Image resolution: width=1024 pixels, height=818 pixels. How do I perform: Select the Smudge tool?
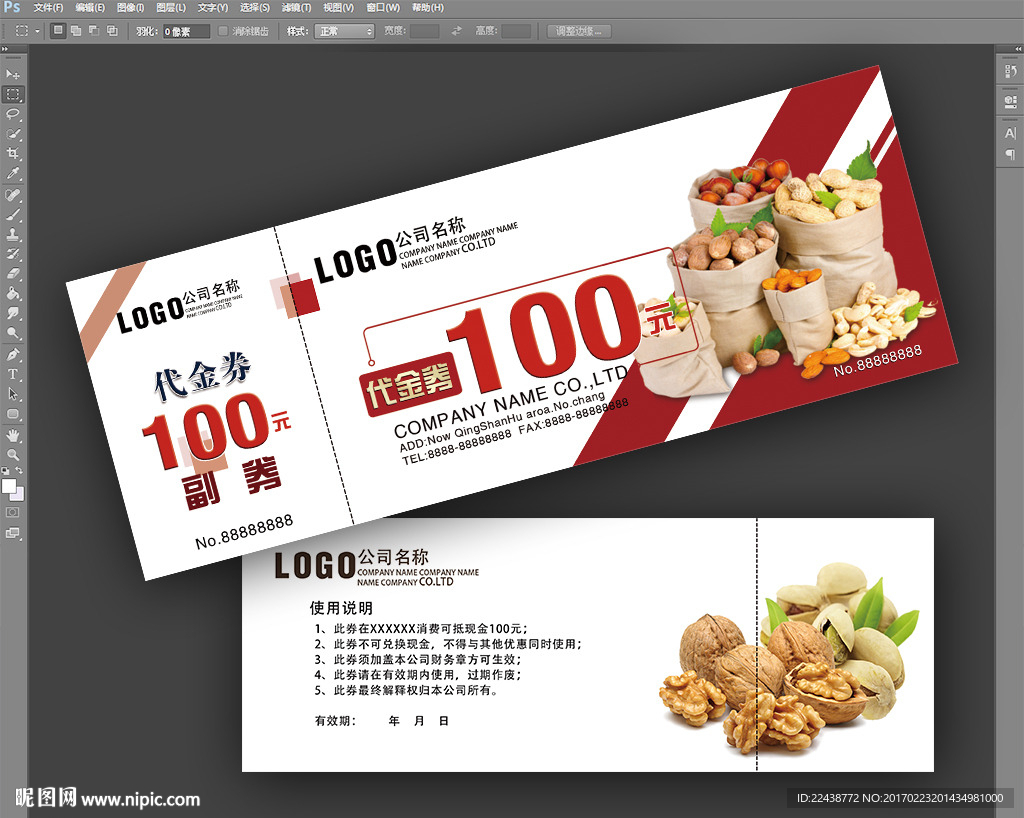[x=12, y=313]
